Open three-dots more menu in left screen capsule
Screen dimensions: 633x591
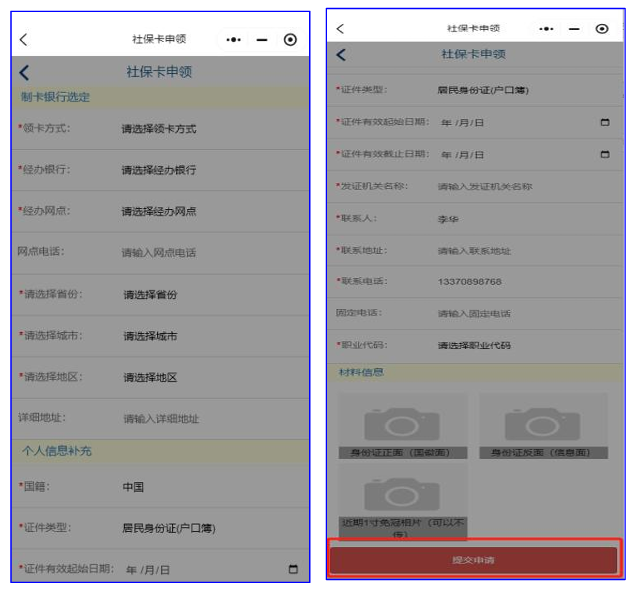(234, 40)
